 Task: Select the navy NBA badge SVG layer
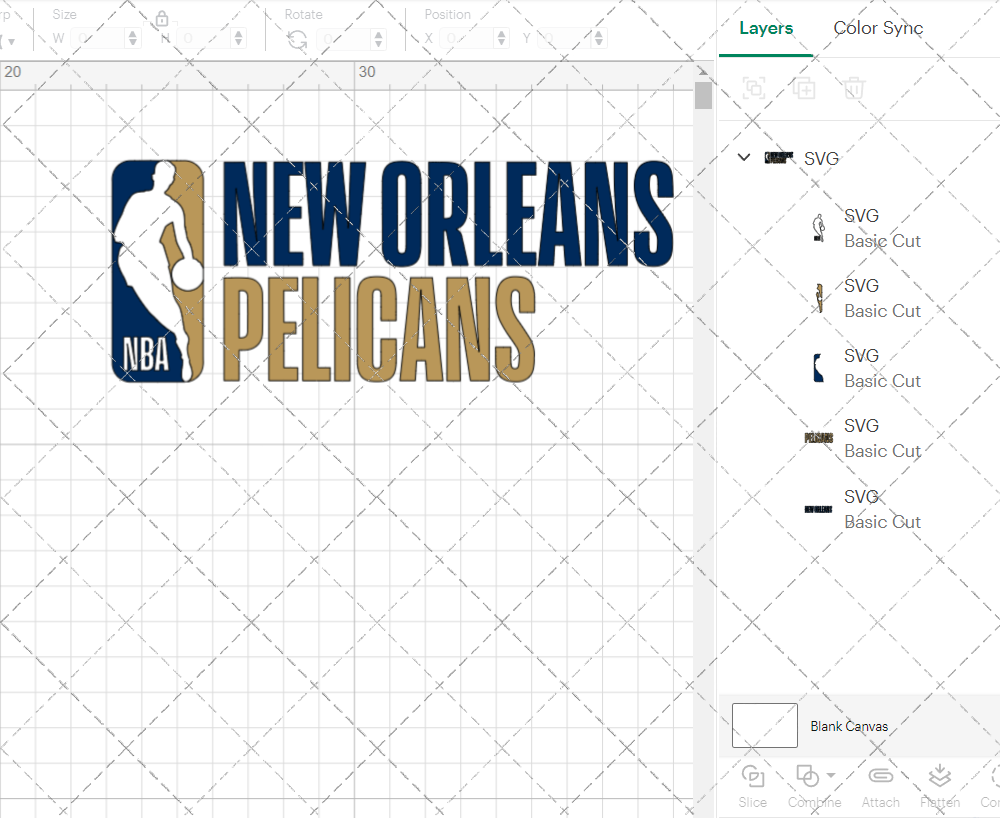coord(818,369)
